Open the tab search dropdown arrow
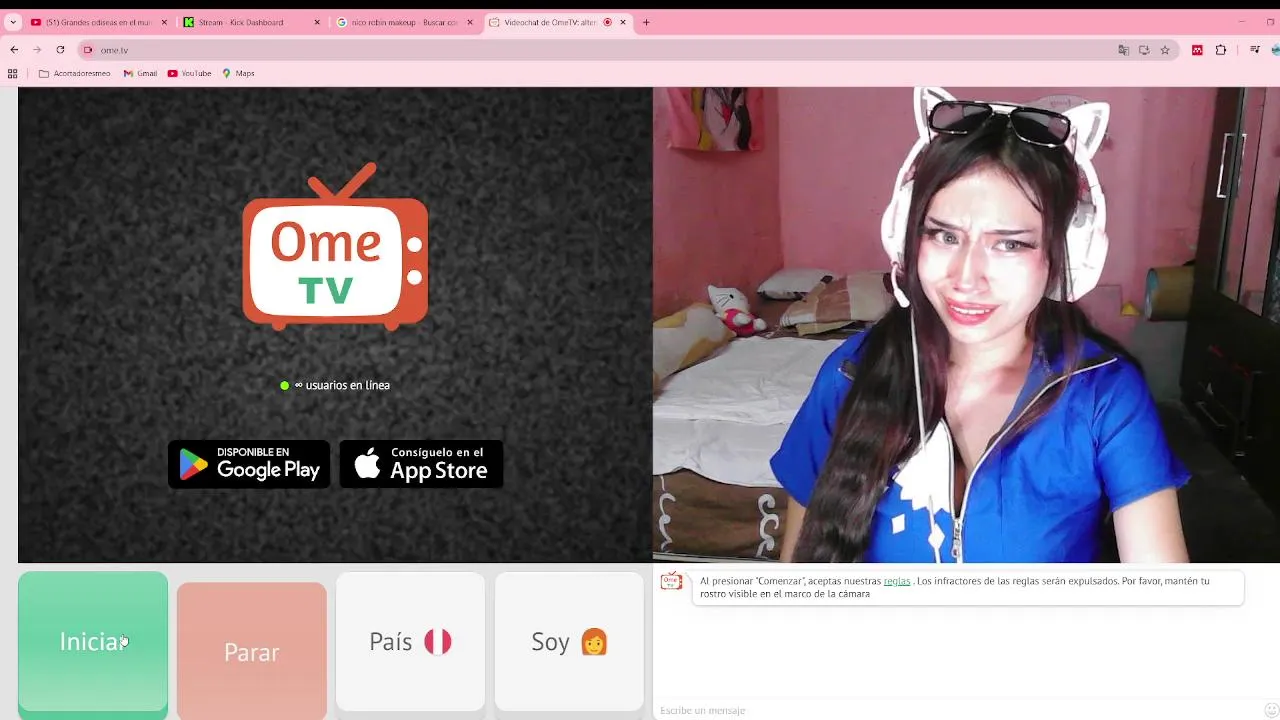This screenshot has height=720, width=1280. click(13, 22)
